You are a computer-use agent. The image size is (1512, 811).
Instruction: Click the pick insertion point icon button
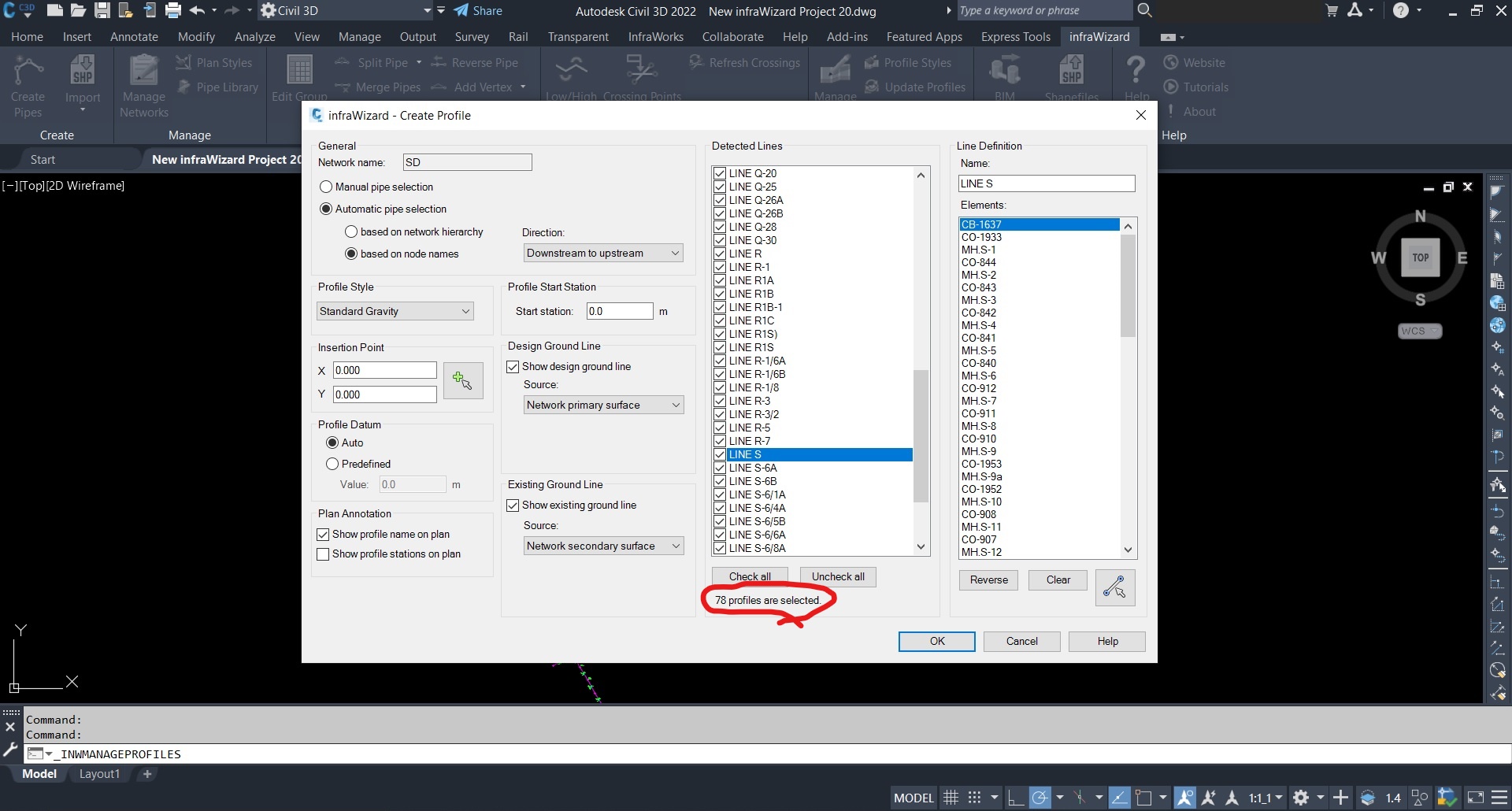click(463, 381)
